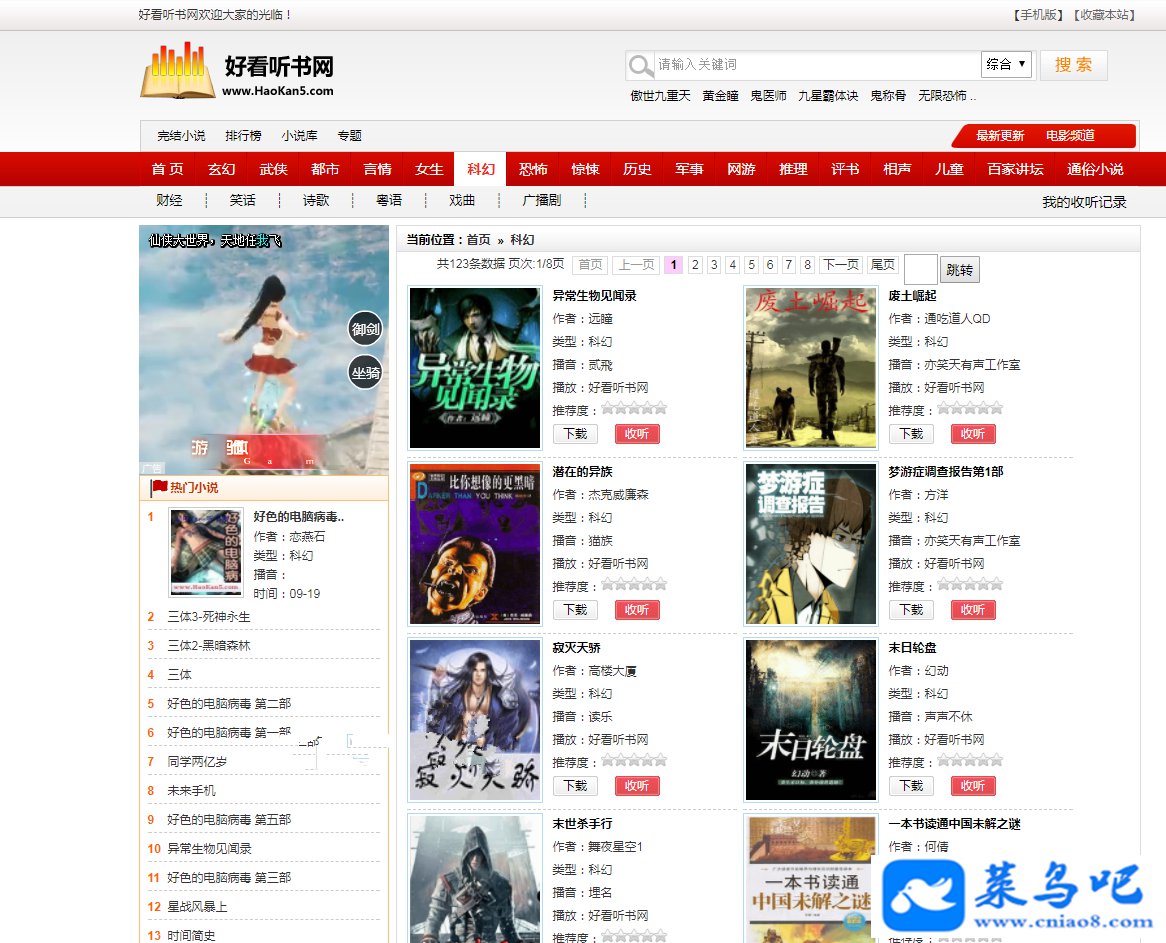The image size is (1166, 943).
Task: Open the 笑话 subcategory
Action: tap(242, 200)
